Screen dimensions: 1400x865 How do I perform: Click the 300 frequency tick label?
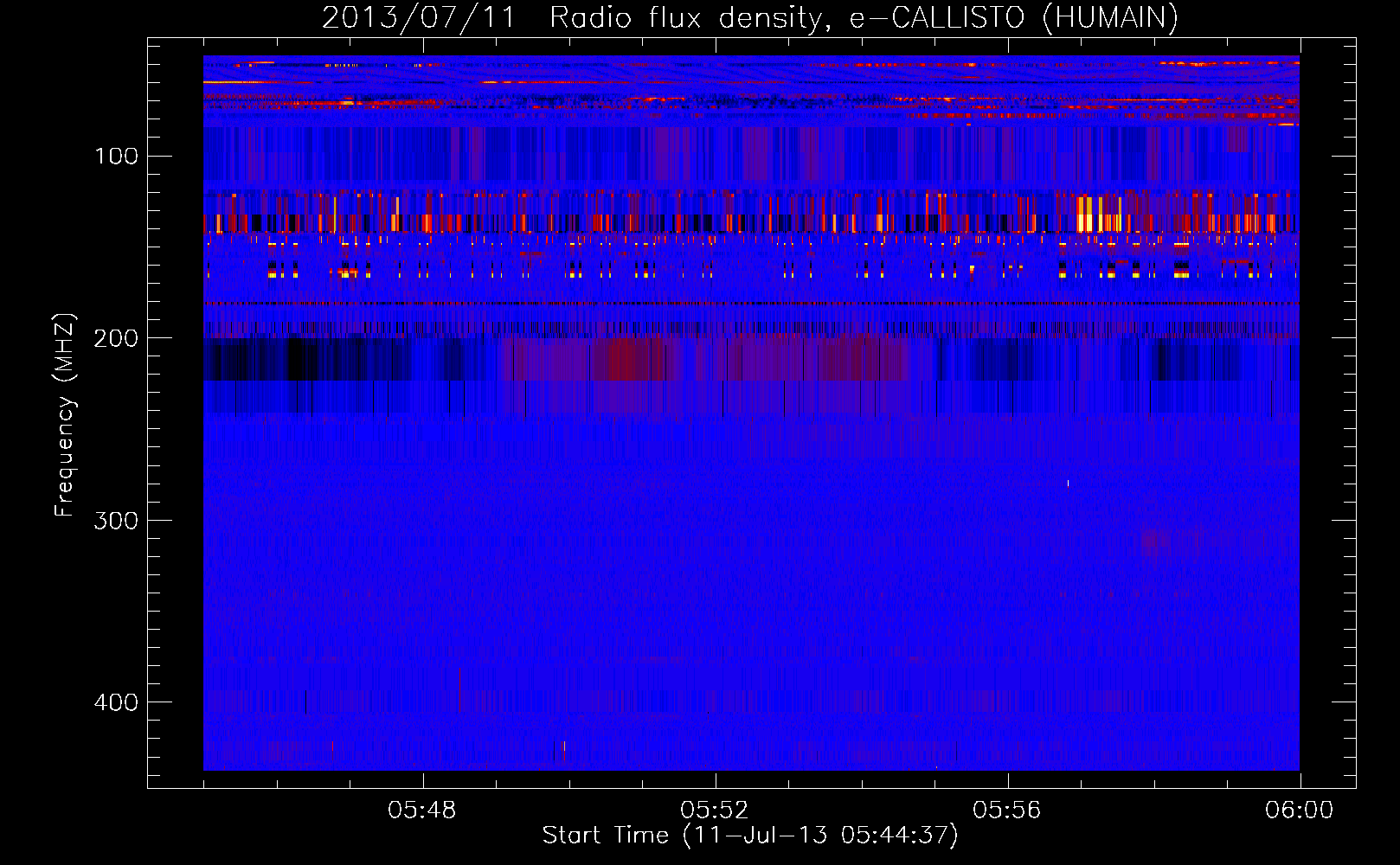pyautogui.click(x=117, y=521)
